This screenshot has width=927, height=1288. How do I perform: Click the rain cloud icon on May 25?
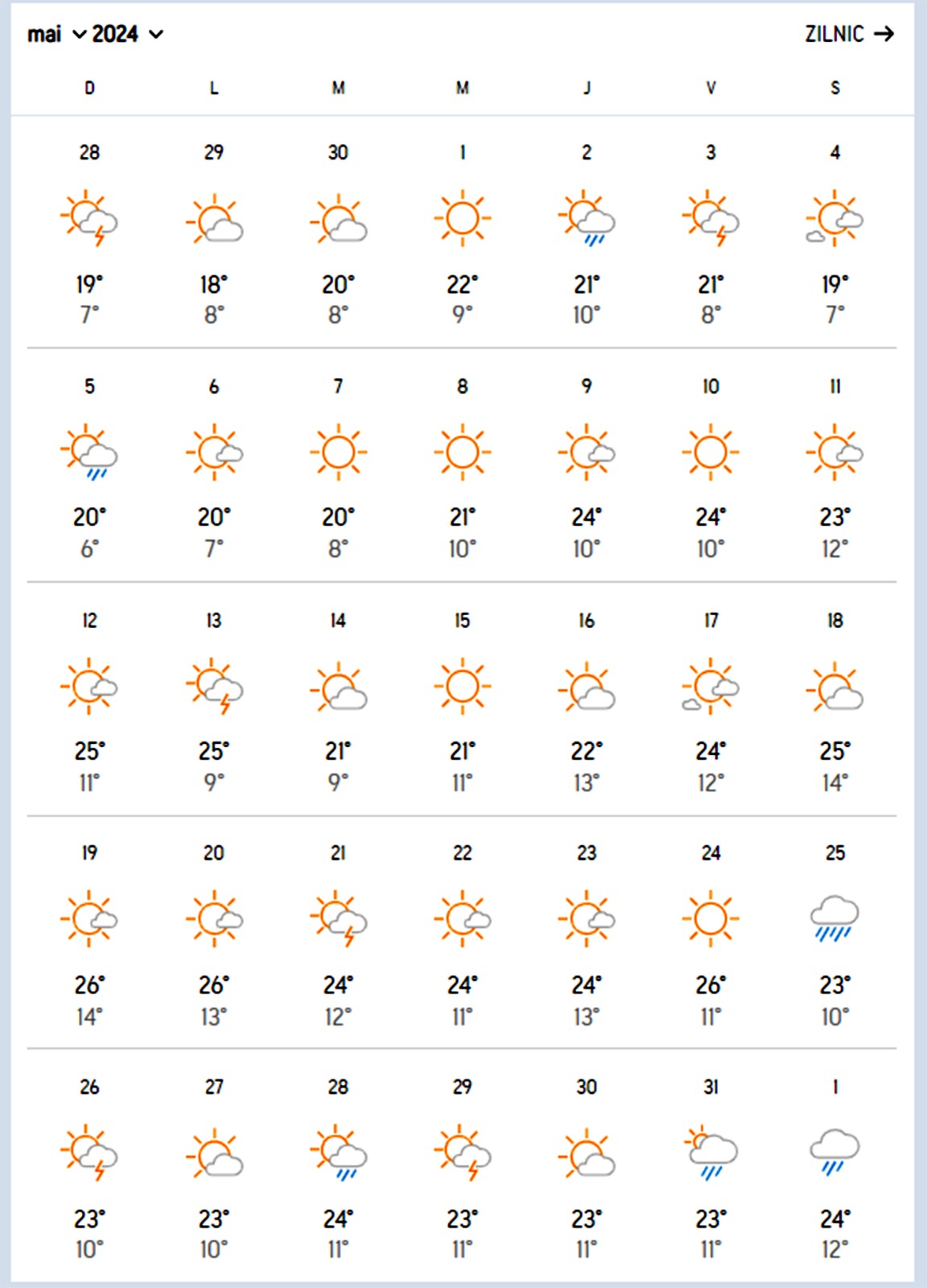pyautogui.click(x=834, y=919)
